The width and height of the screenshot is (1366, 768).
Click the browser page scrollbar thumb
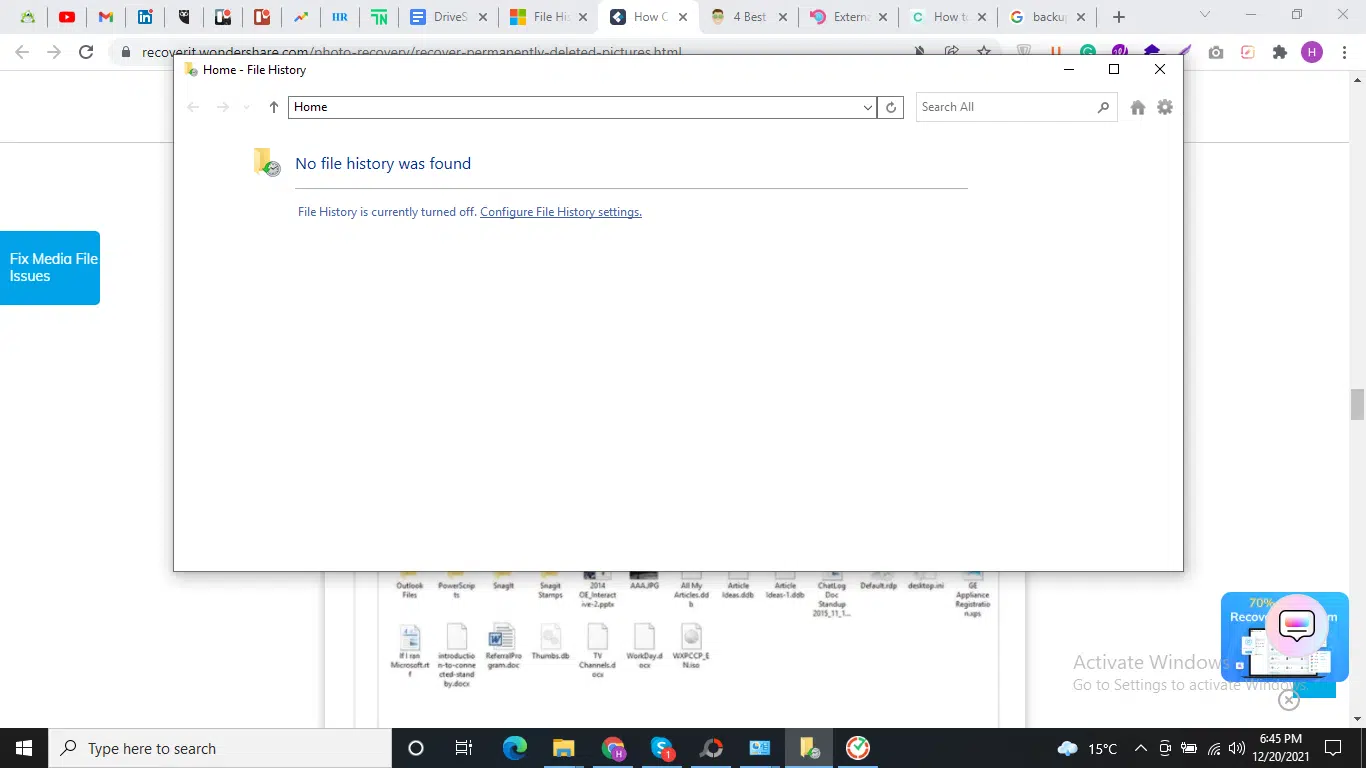point(1357,405)
